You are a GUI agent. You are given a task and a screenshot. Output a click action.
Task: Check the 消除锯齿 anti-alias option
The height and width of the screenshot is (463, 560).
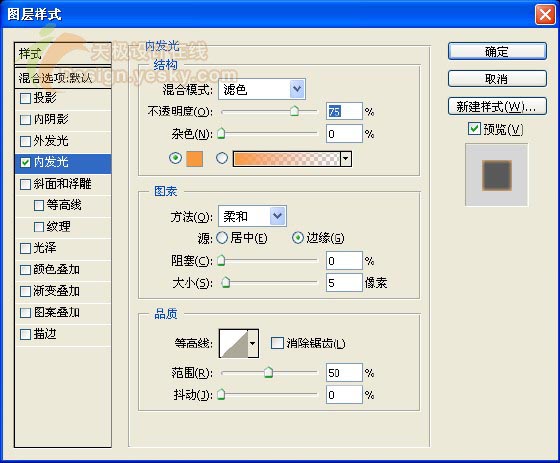click(x=277, y=343)
